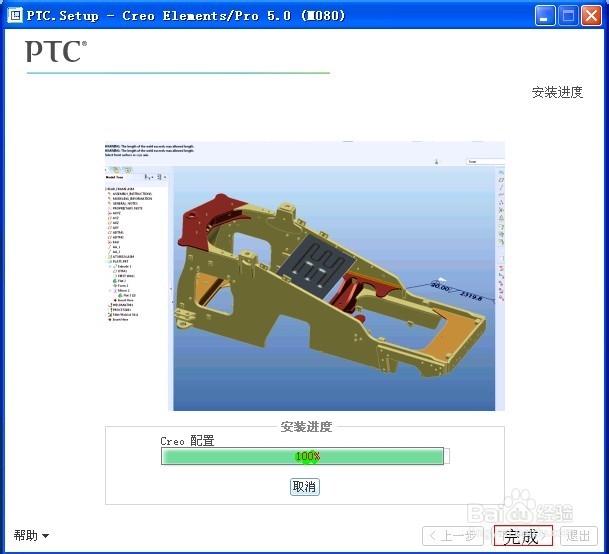
Task: Click the 上一步 back button
Action: click(x=453, y=536)
